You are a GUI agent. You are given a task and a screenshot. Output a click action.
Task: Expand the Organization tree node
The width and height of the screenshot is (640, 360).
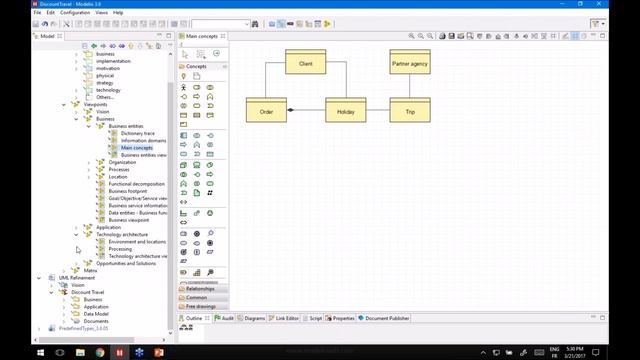(89, 162)
